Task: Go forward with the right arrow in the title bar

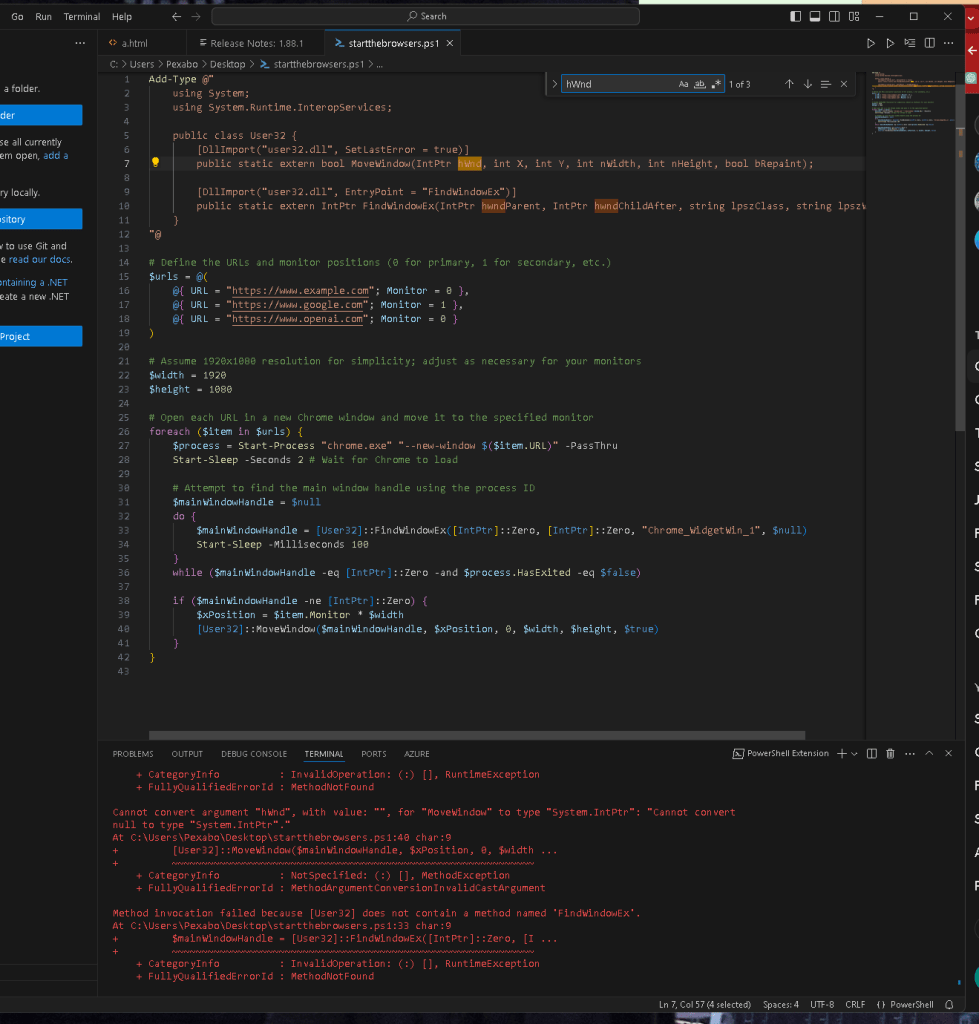Action: point(196,16)
